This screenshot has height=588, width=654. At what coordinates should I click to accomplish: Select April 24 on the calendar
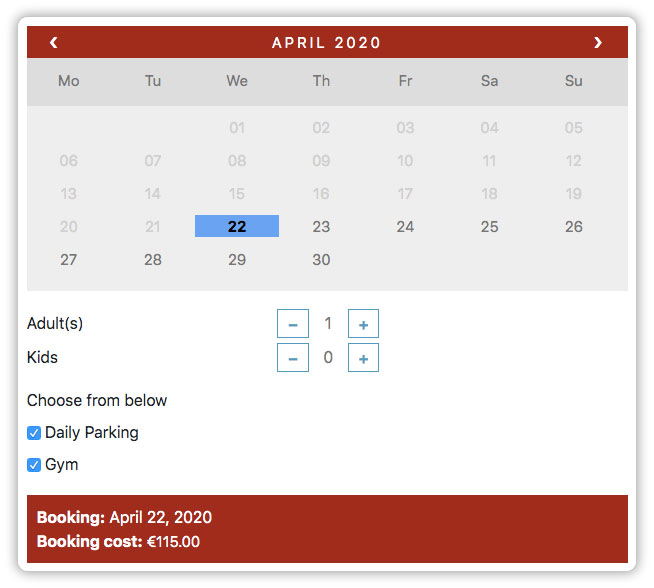[405, 226]
